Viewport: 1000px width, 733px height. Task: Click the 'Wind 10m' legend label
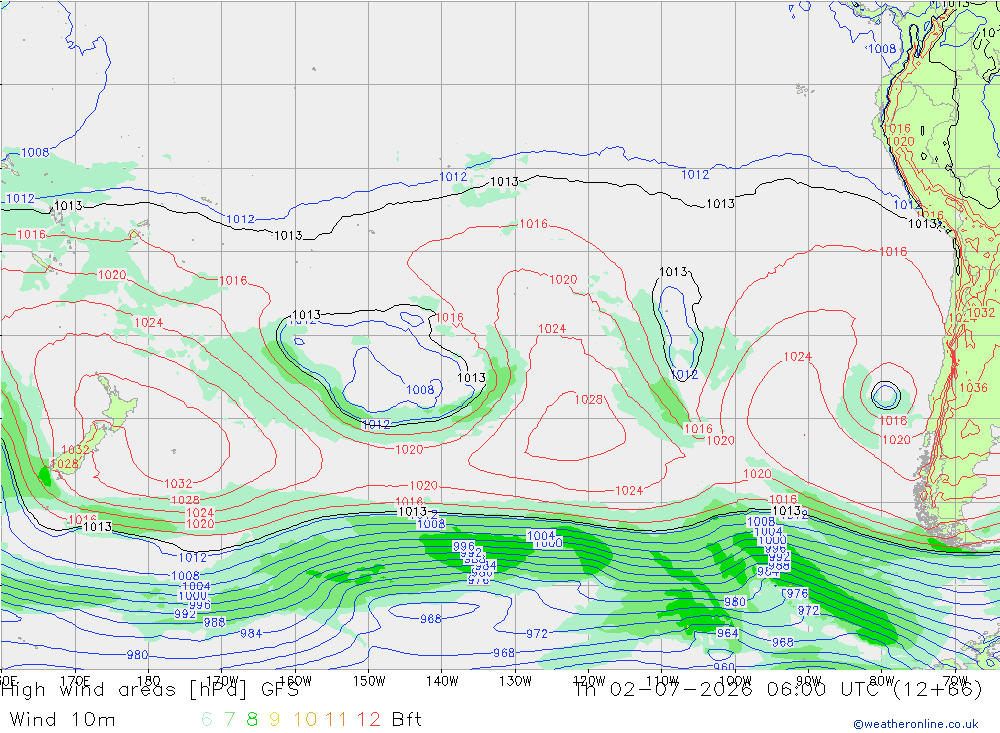(x=62, y=720)
